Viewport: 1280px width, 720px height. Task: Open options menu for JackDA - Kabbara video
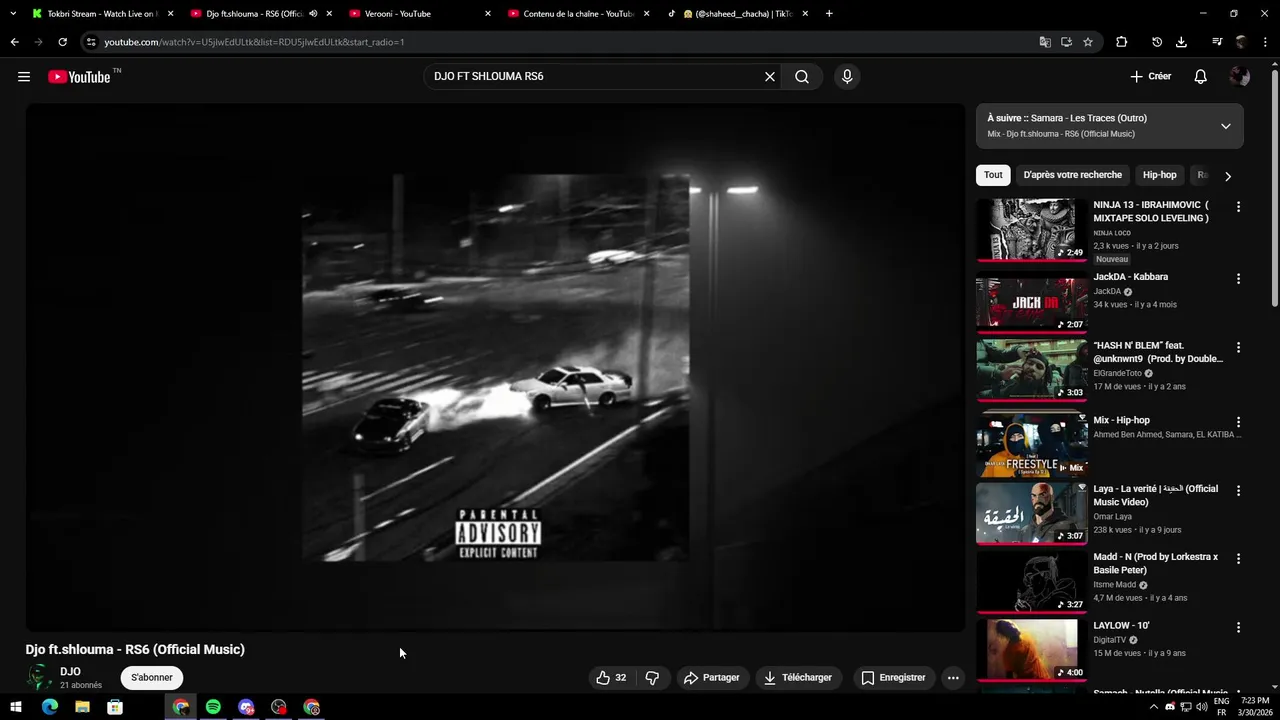1238,279
